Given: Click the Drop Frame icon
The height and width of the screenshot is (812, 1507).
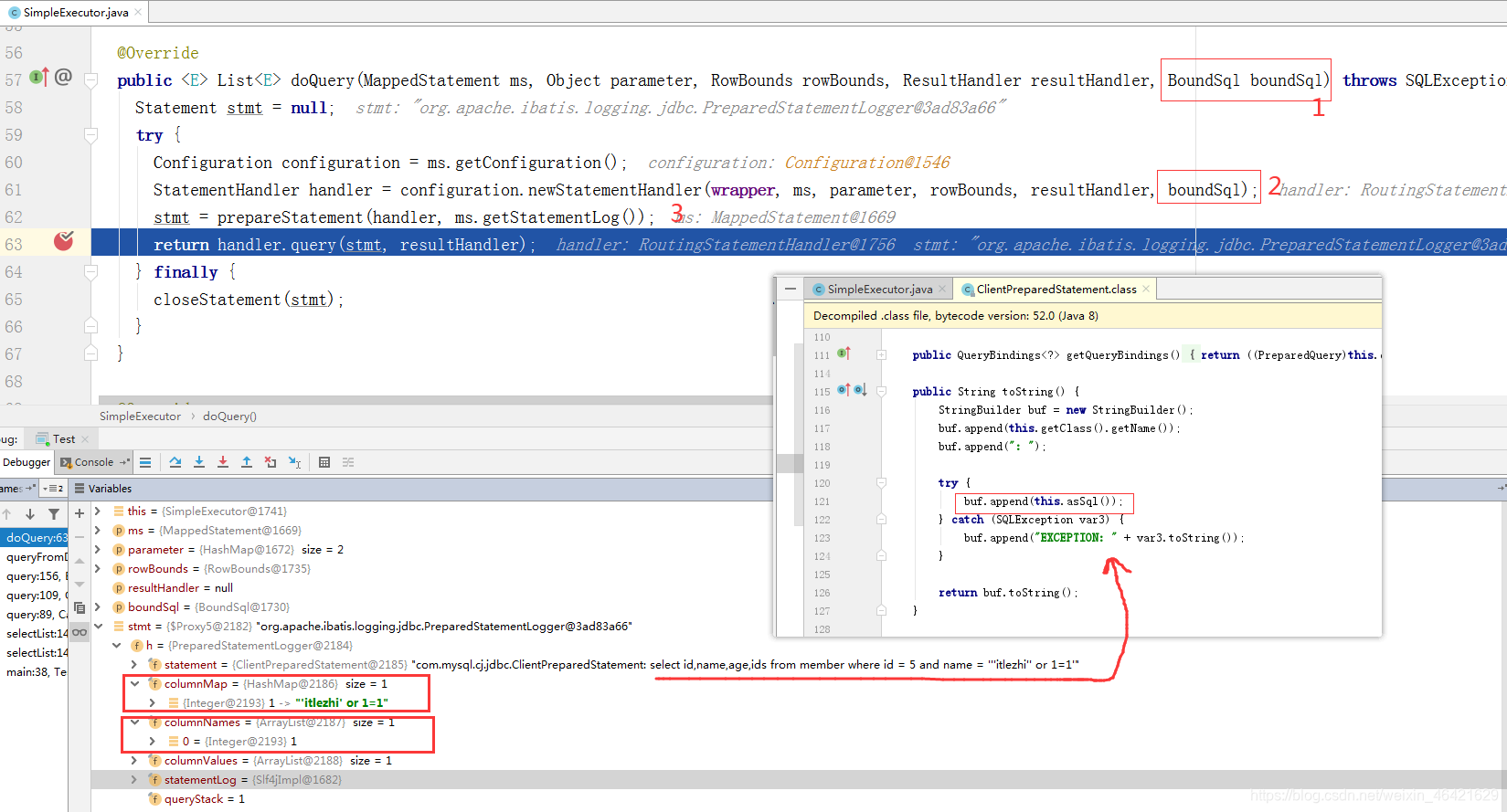Looking at the screenshot, I should [x=271, y=462].
